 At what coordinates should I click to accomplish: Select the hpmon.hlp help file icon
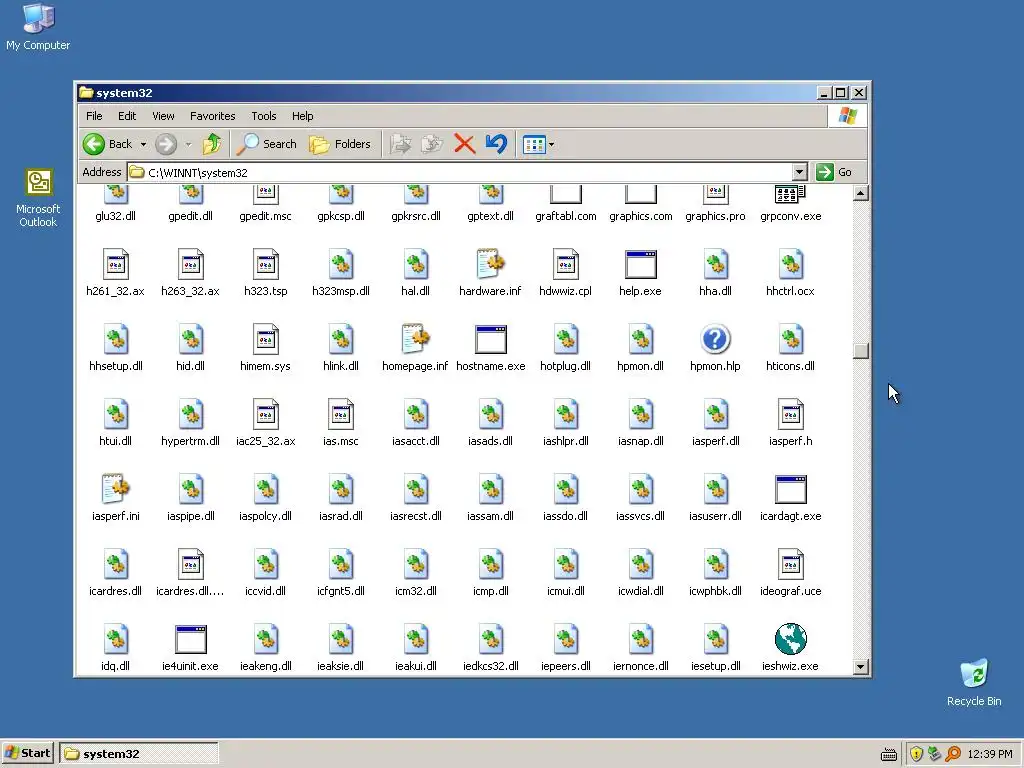click(x=715, y=340)
